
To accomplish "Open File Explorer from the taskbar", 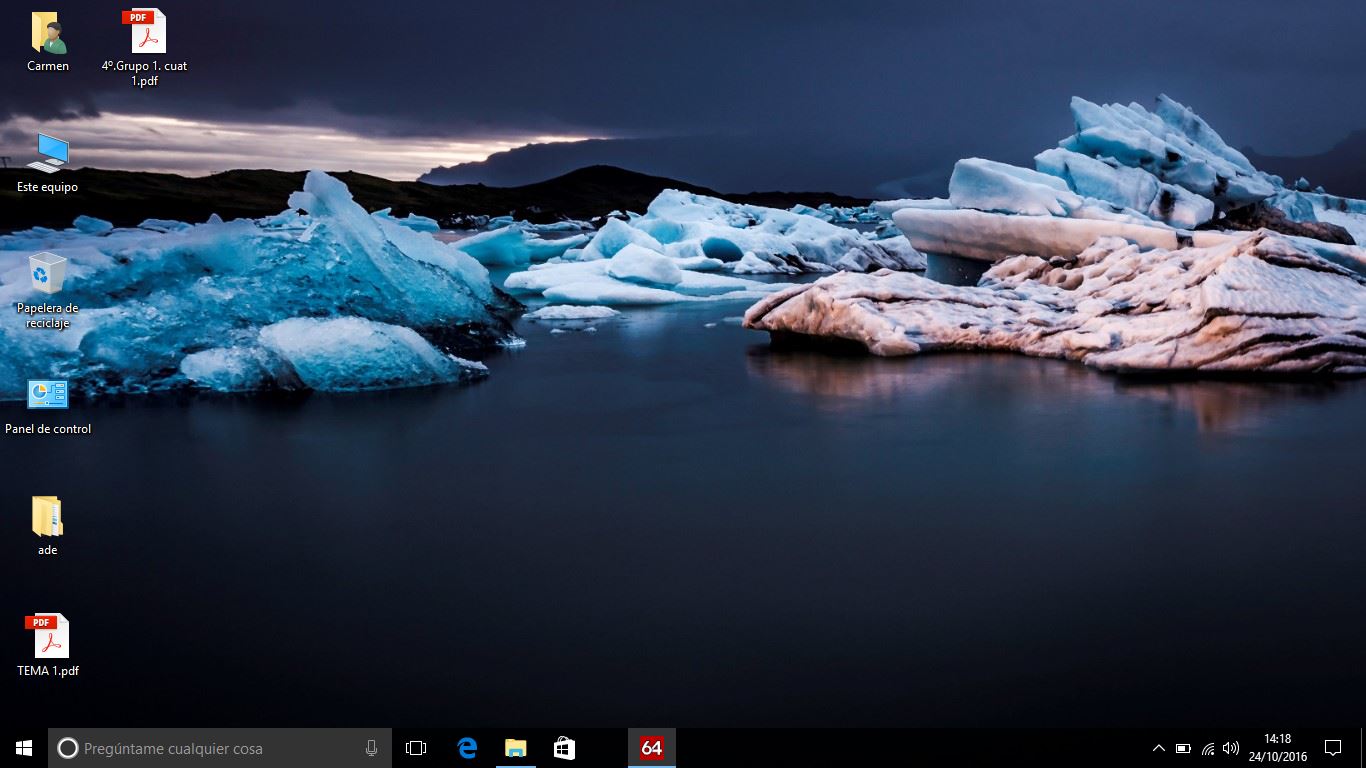I will pyautogui.click(x=515, y=748).
